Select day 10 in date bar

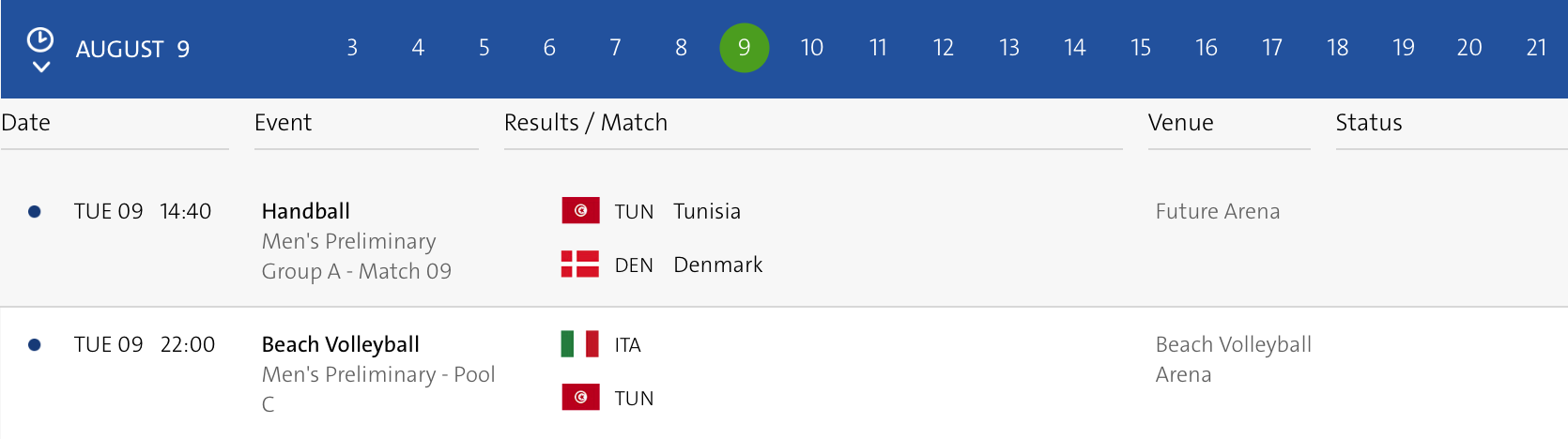[x=811, y=48]
